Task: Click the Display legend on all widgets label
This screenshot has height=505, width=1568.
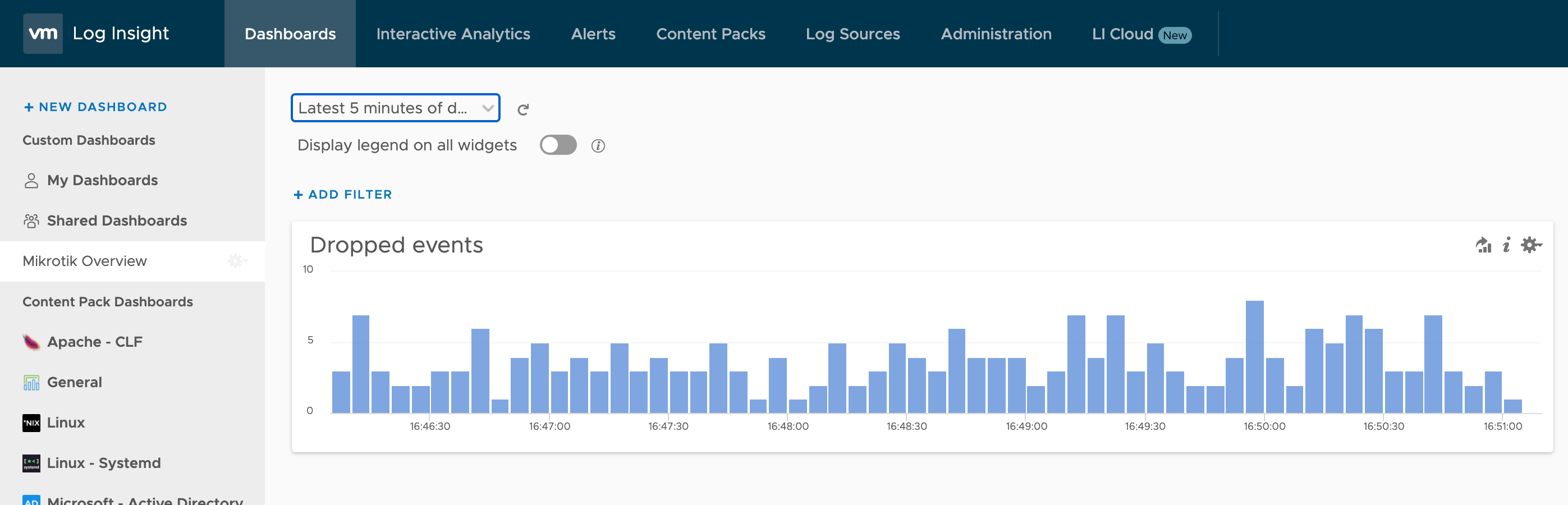Action: pos(407,145)
